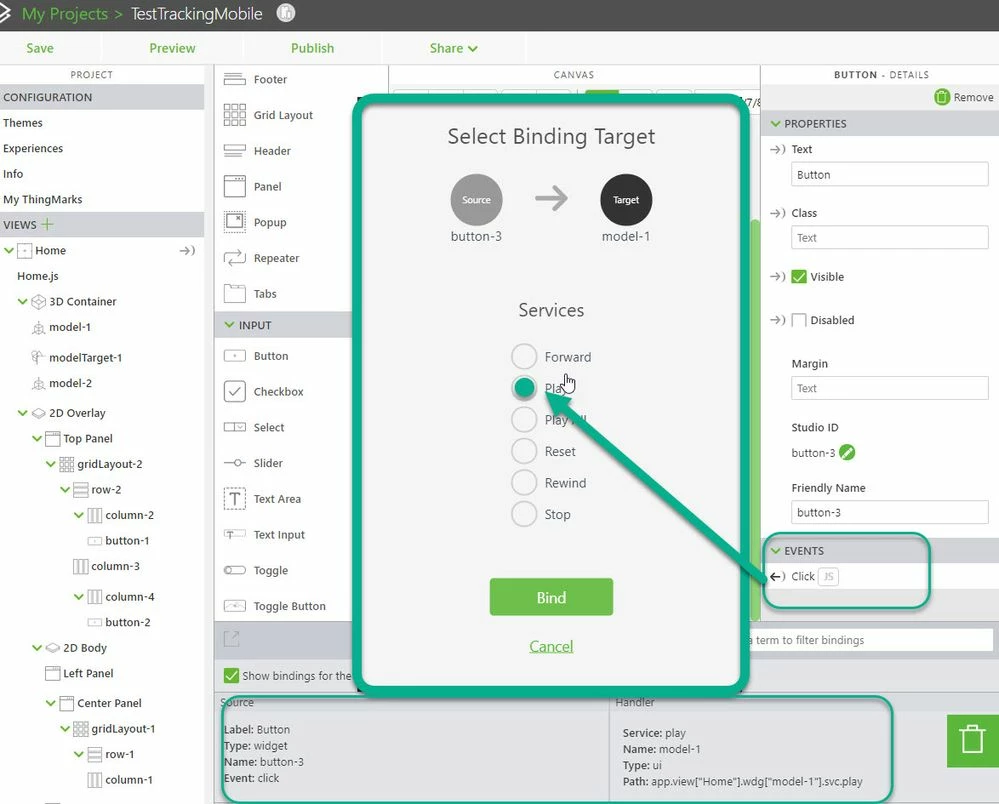This screenshot has height=804, width=999.
Task: Select the Play All service radio button
Action: (524, 419)
